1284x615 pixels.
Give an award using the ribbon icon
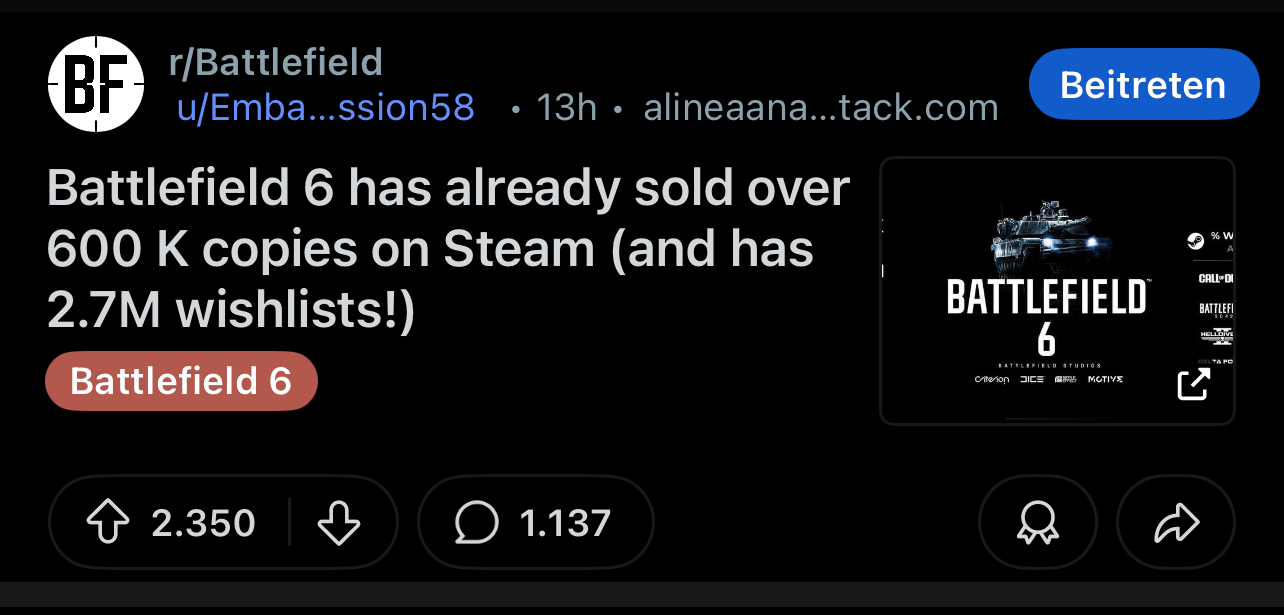(x=1037, y=523)
